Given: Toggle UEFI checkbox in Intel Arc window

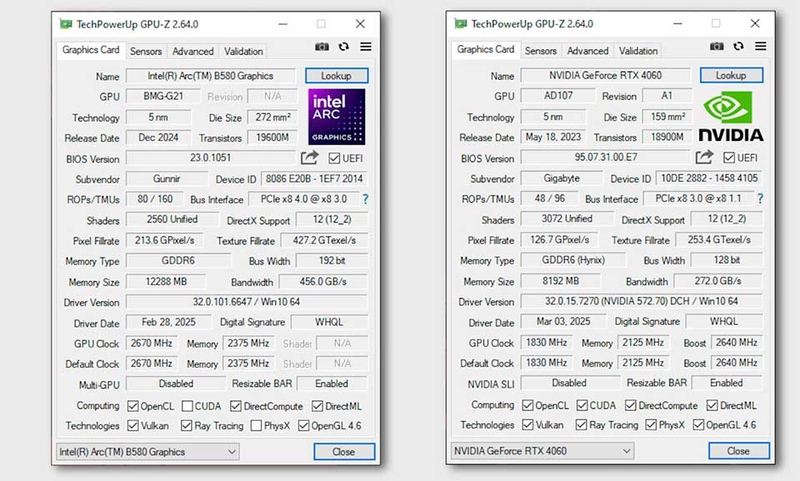Looking at the screenshot, I should point(334,159).
